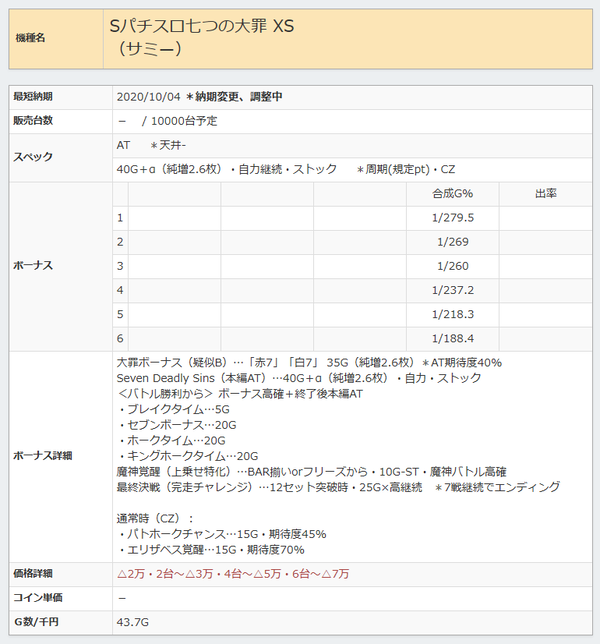Click the 'Seven Deadly Sins（本編AT）' line
600x644 pixels.
tap(299, 378)
